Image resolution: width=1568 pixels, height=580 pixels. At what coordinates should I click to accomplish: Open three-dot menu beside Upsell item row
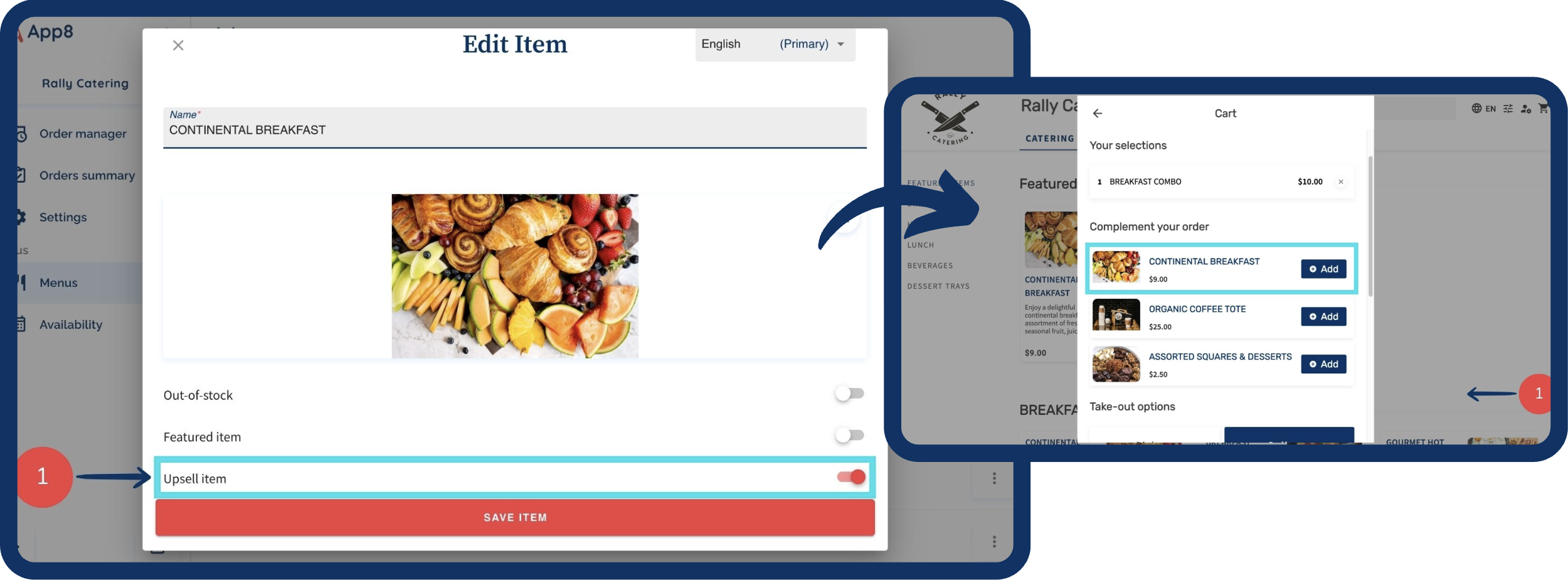(x=994, y=478)
